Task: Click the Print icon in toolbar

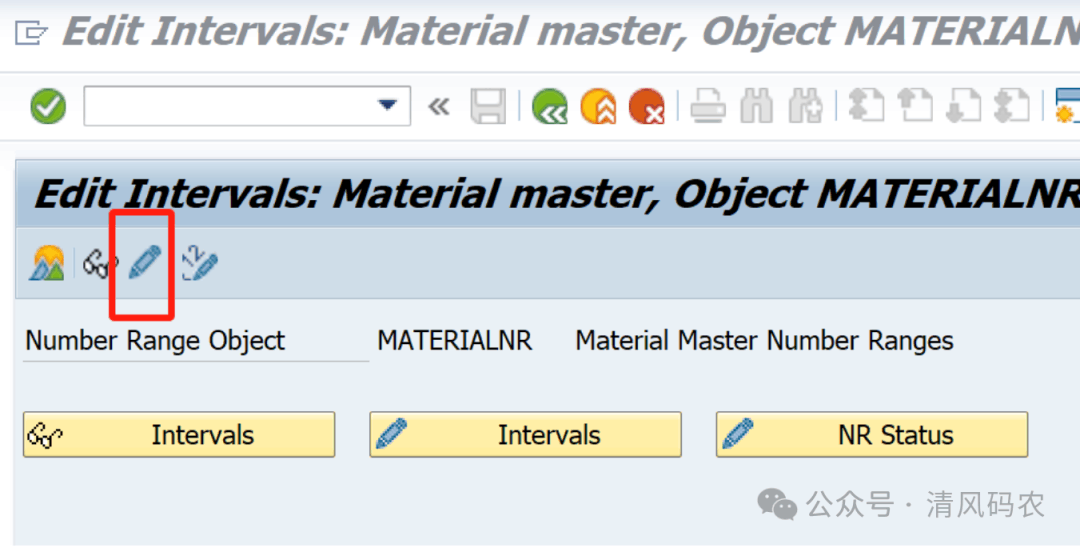Action: [708, 106]
